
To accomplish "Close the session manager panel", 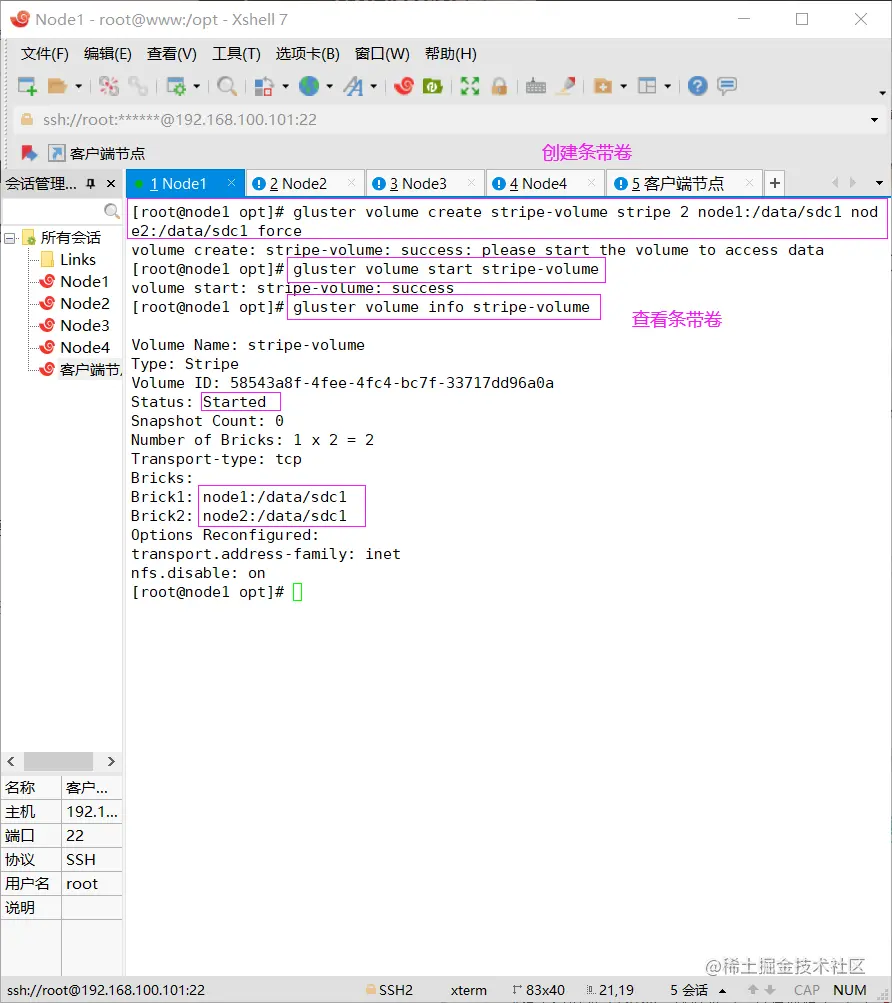I will 111,184.
